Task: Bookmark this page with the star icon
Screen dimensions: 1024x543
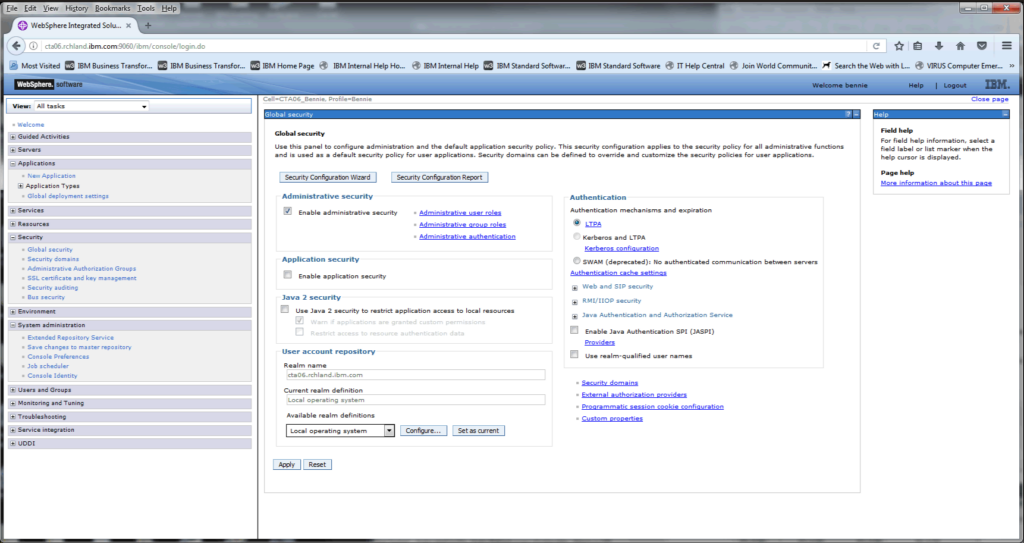Action: (x=899, y=46)
